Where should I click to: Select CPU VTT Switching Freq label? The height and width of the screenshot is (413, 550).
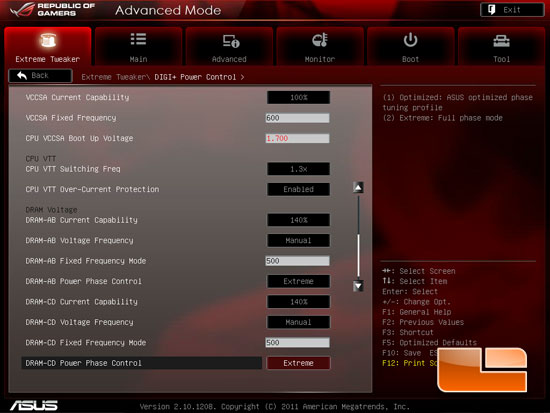(x=73, y=169)
